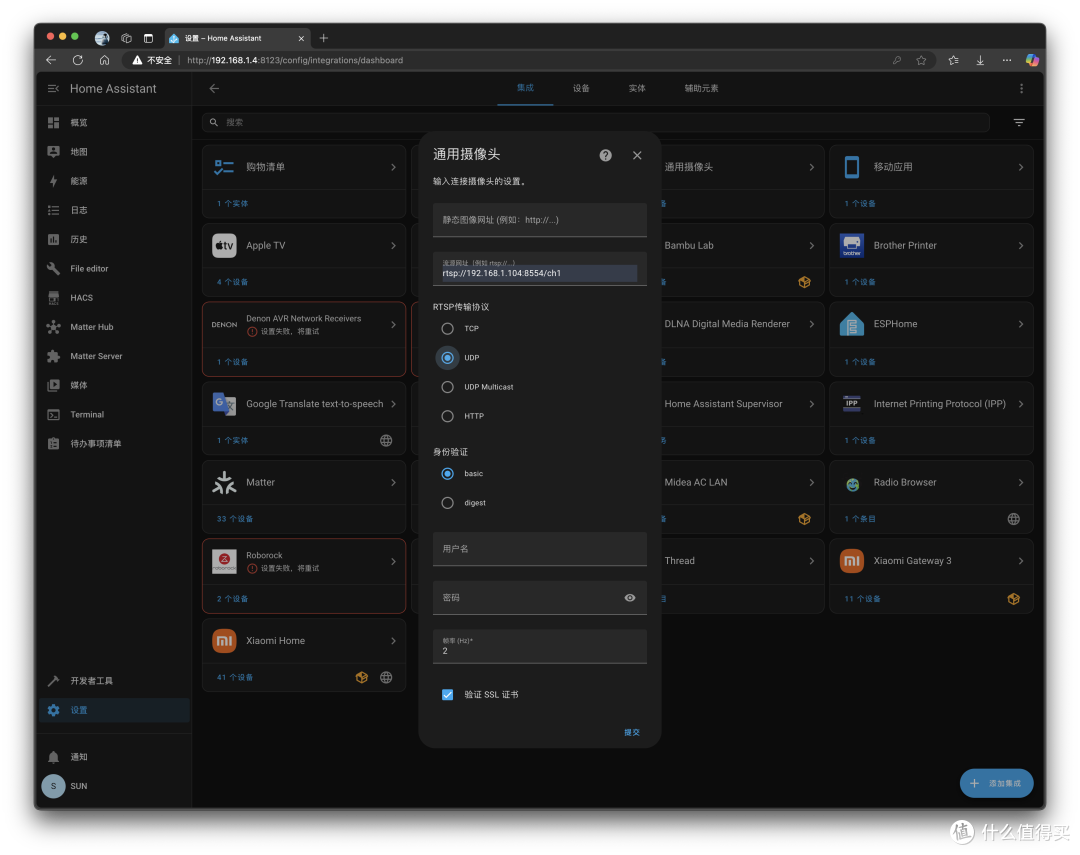Collapse sidebar with the hamburger menu icon

[x=53, y=88]
